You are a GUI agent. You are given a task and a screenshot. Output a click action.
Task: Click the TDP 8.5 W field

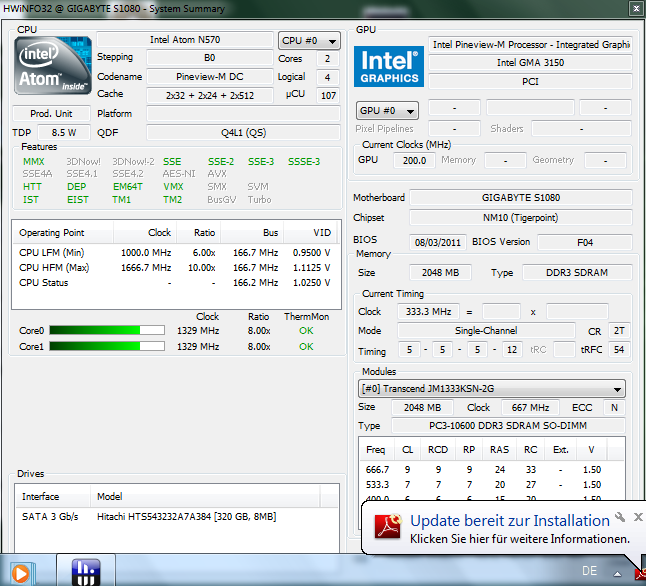[x=64, y=133]
